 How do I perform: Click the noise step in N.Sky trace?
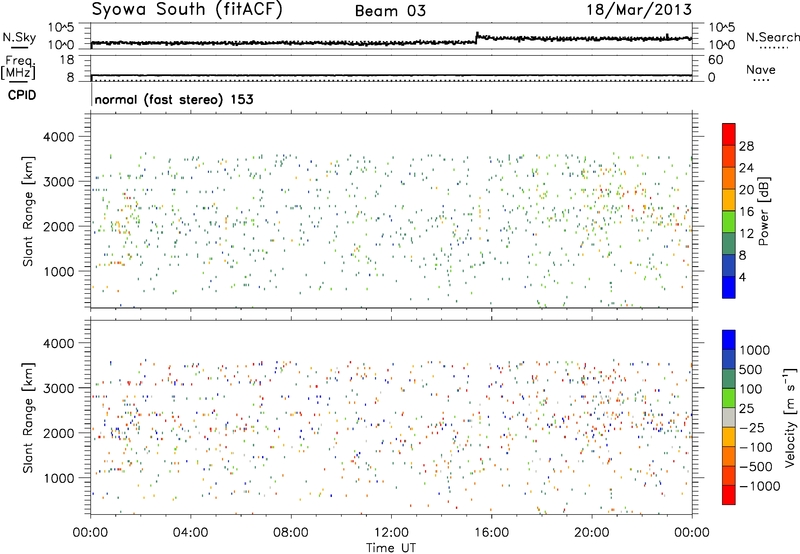pos(477,37)
